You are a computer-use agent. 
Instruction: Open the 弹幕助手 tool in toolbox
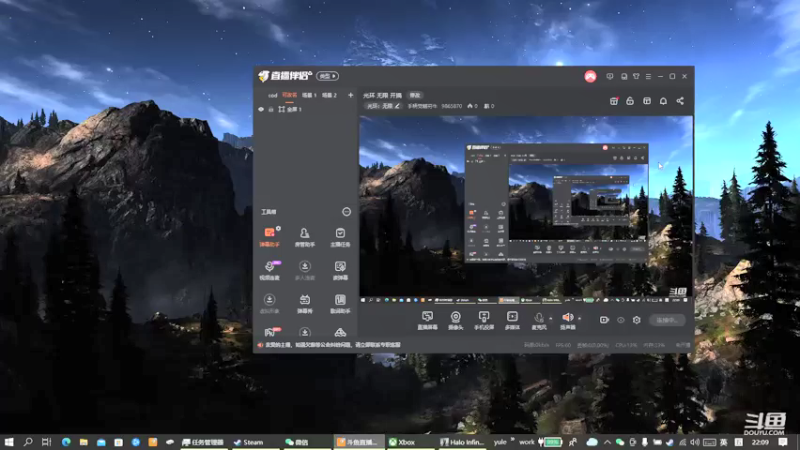[269, 237]
